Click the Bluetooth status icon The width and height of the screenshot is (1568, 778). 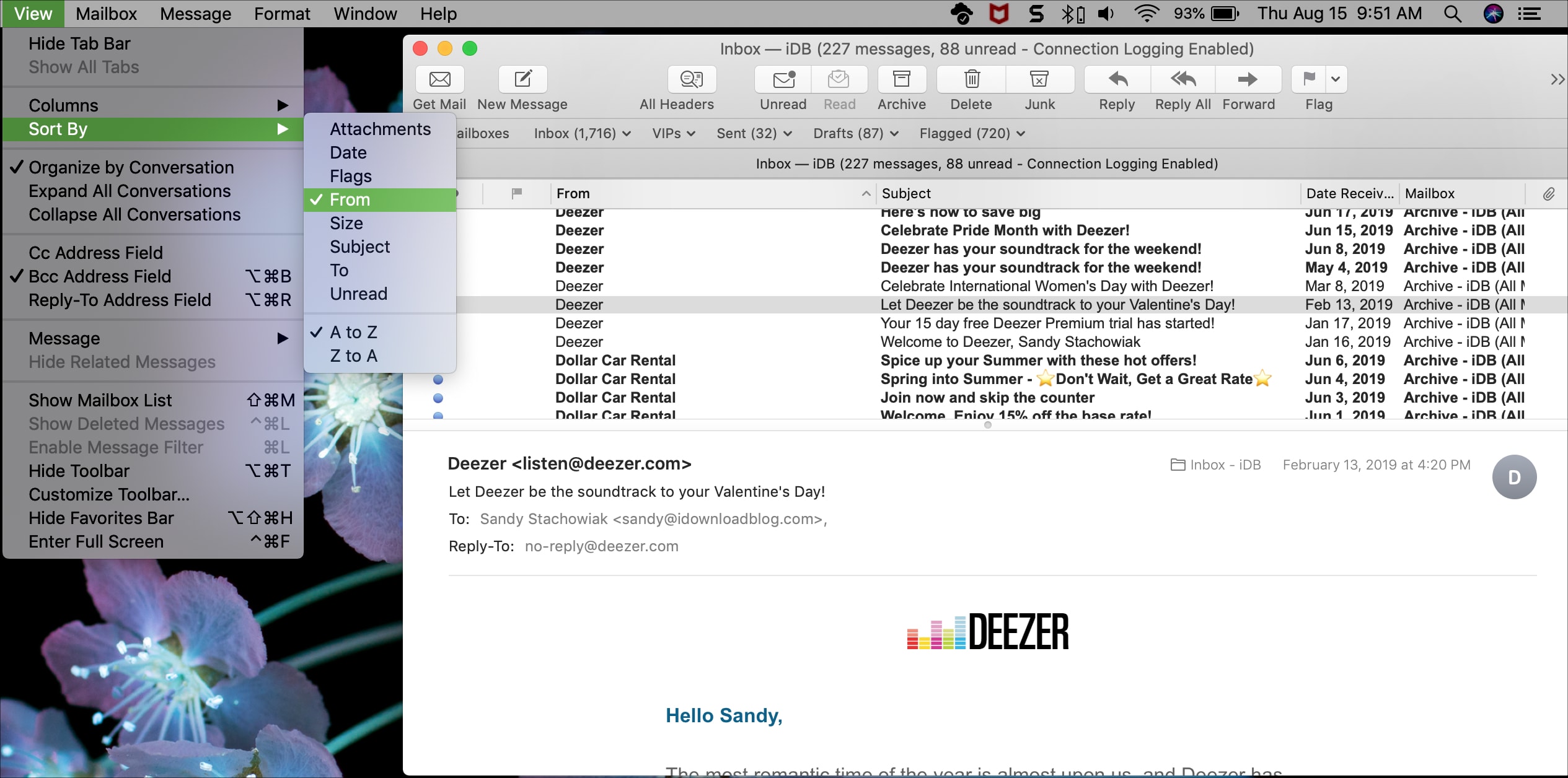pyautogui.click(x=1073, y=14)
